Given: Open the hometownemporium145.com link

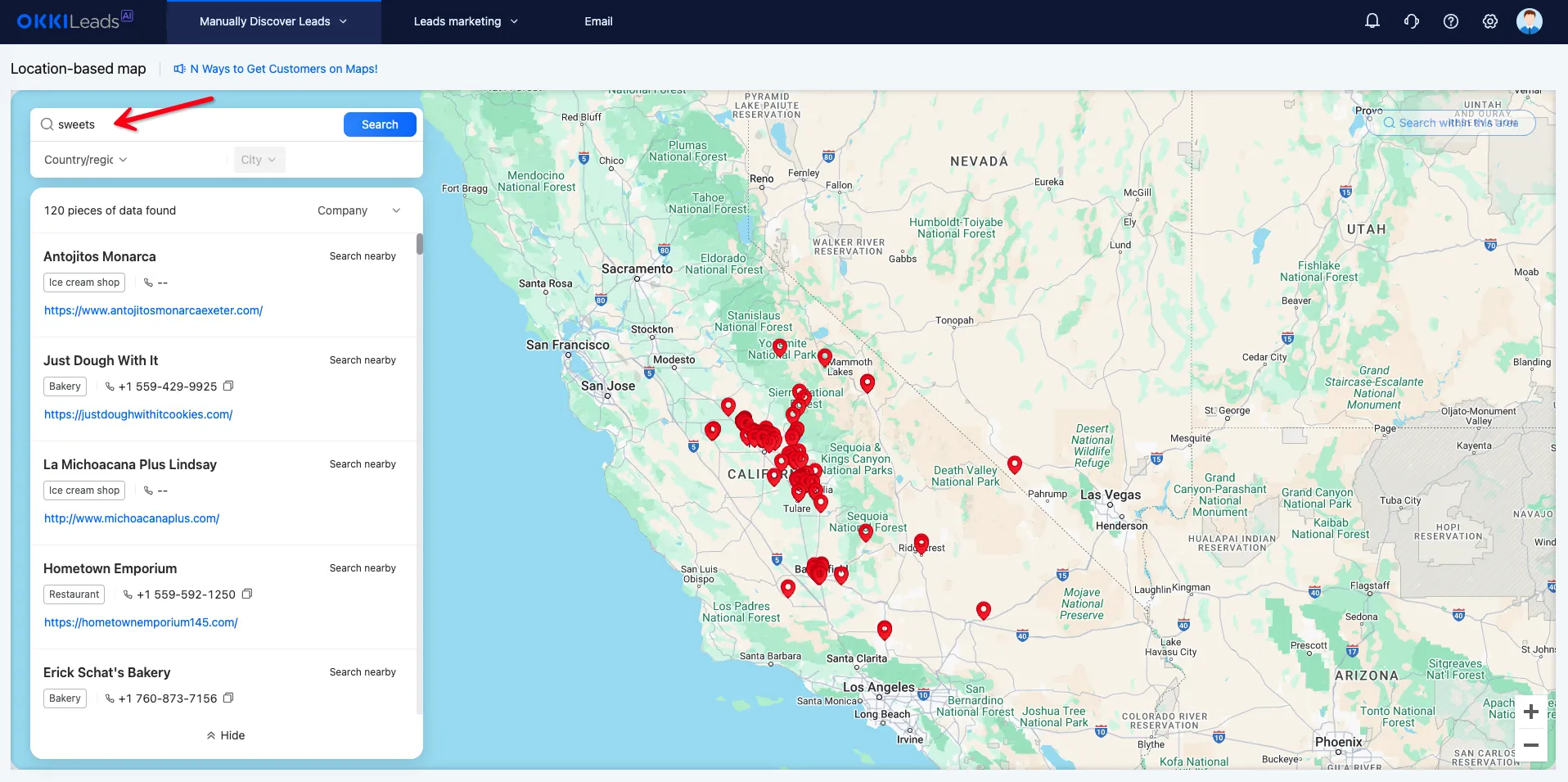Looking at the screenshot, I should [141, 622].
